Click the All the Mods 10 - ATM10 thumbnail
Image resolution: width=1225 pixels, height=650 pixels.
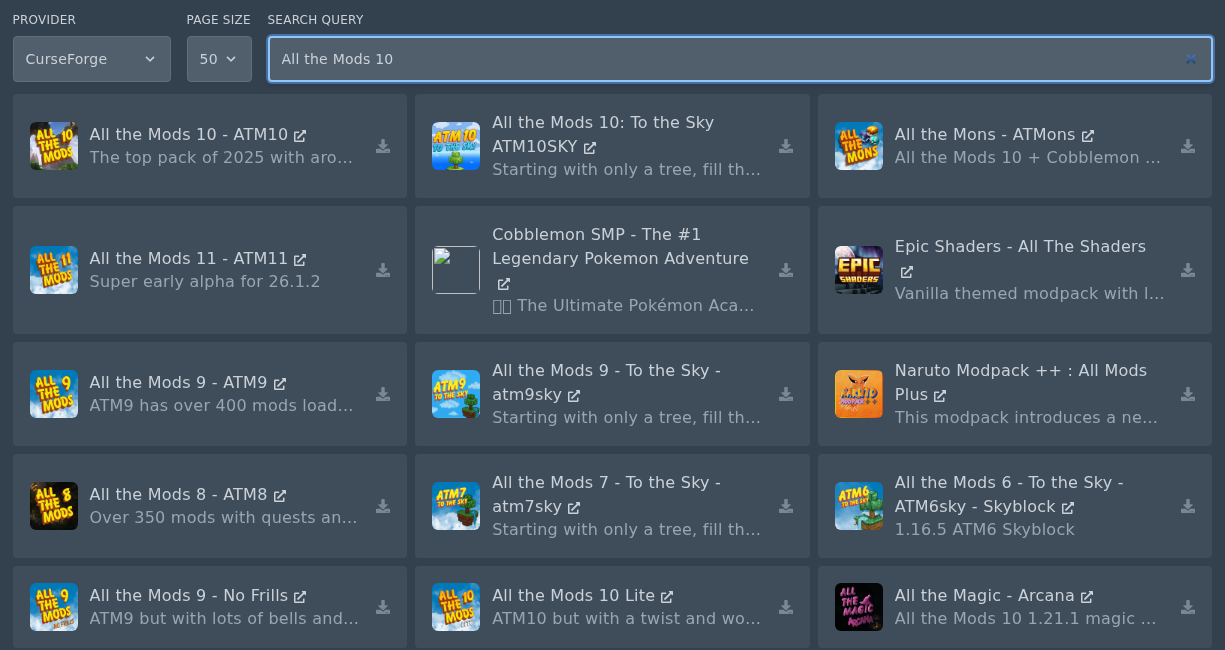tap(54, 146)
